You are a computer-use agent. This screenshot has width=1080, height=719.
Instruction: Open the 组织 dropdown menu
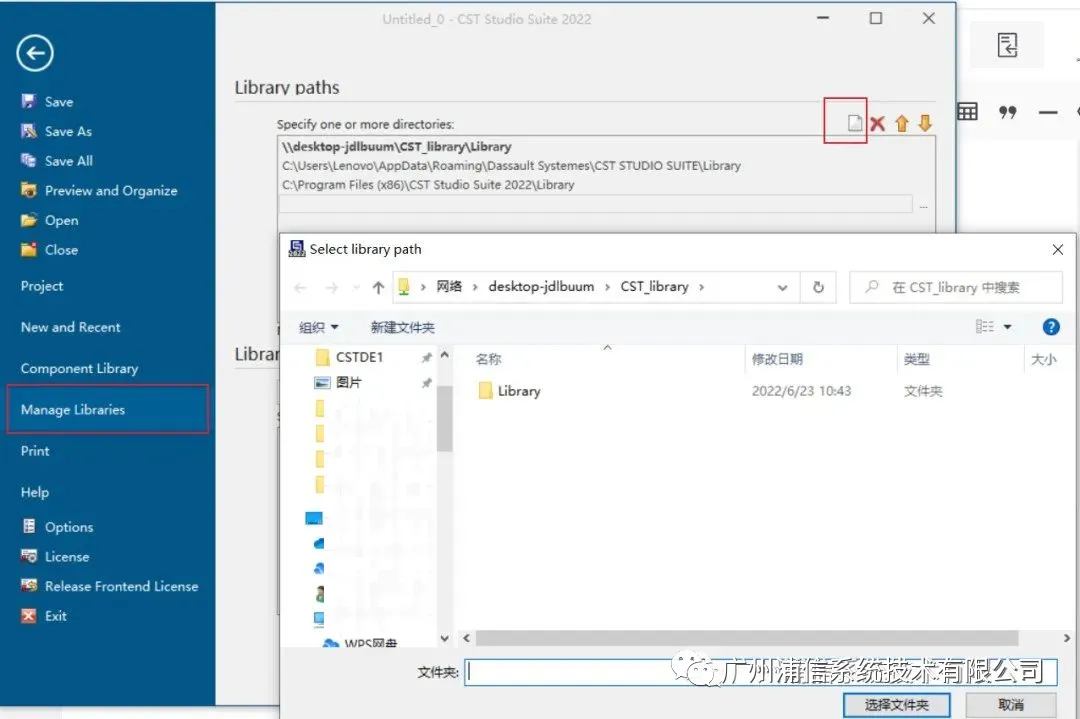tap(318, 327)
